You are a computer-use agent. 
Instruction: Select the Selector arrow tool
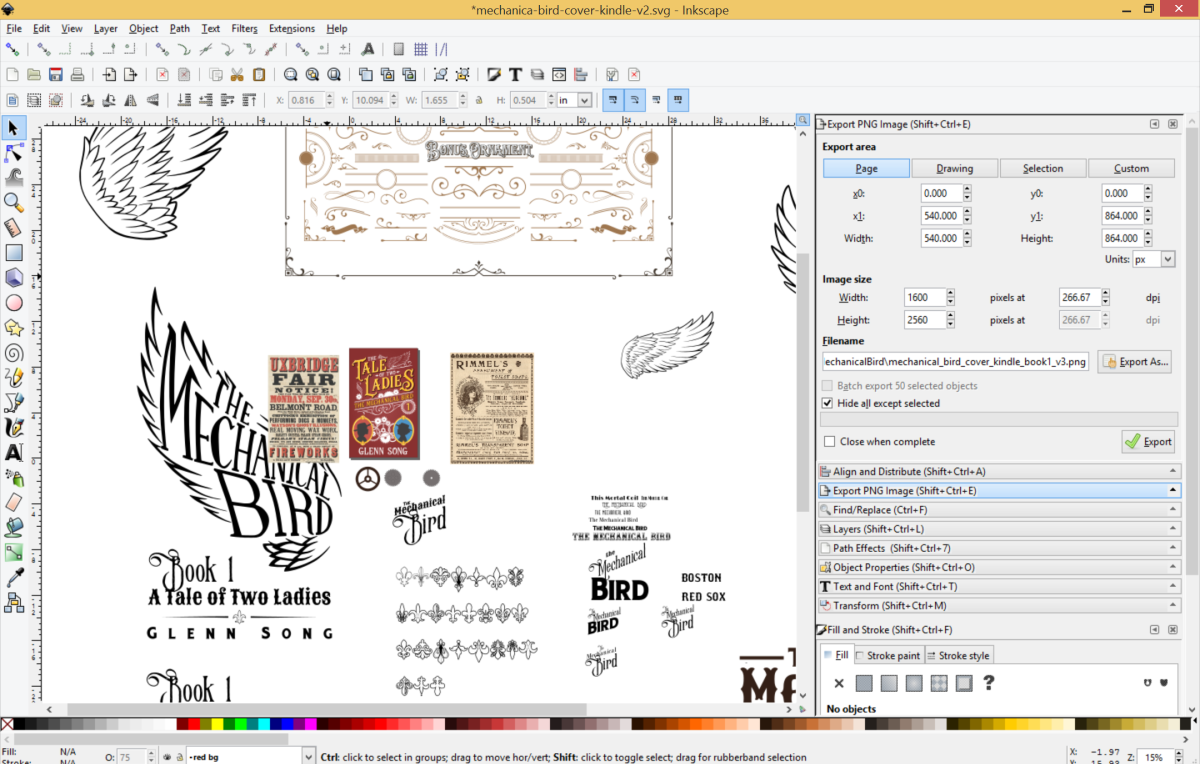[x=14, y=128]
